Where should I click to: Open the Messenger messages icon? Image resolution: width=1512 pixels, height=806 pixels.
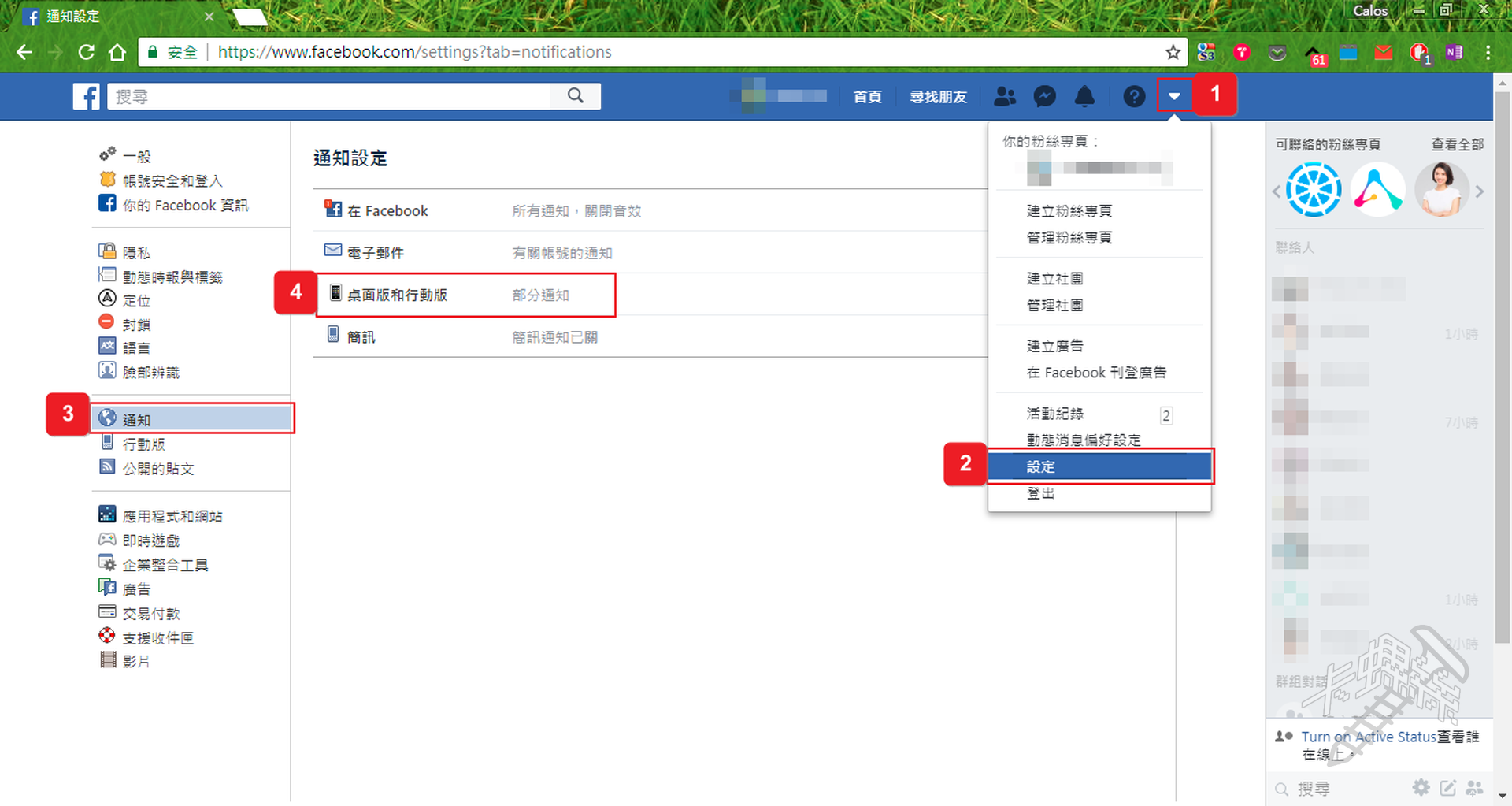tap(1044, 97)
